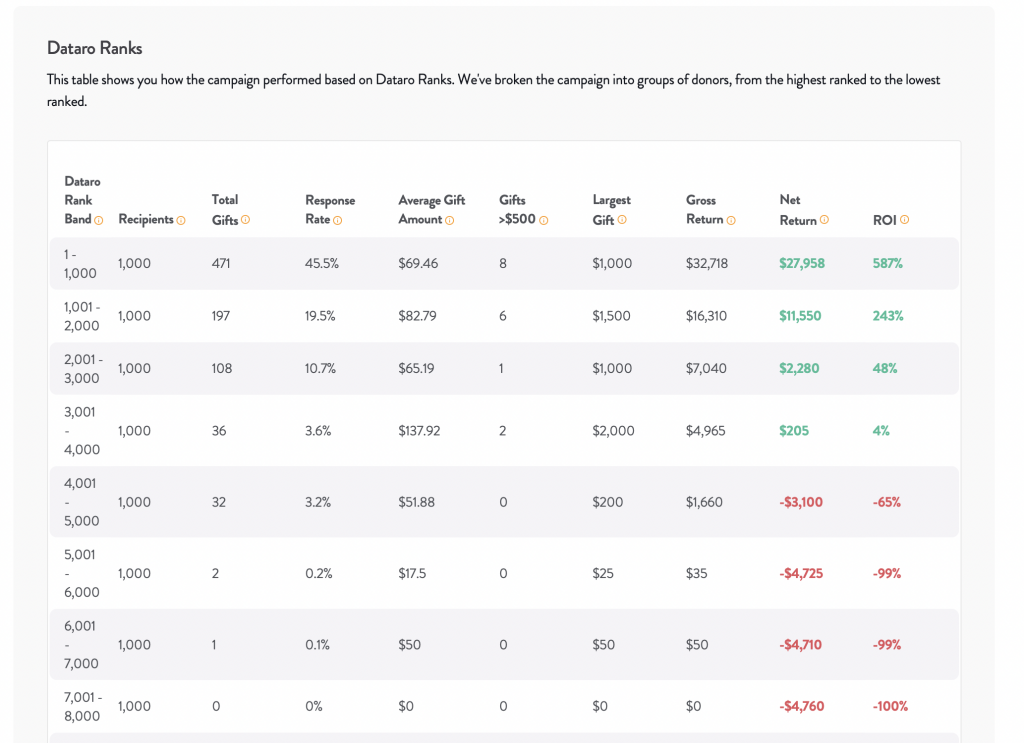Click the $205 net return value

tap(793, 431)
